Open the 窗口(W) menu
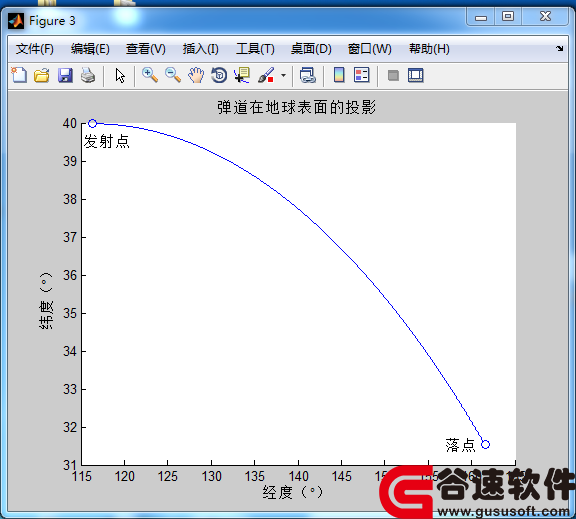 click(370, 49)
